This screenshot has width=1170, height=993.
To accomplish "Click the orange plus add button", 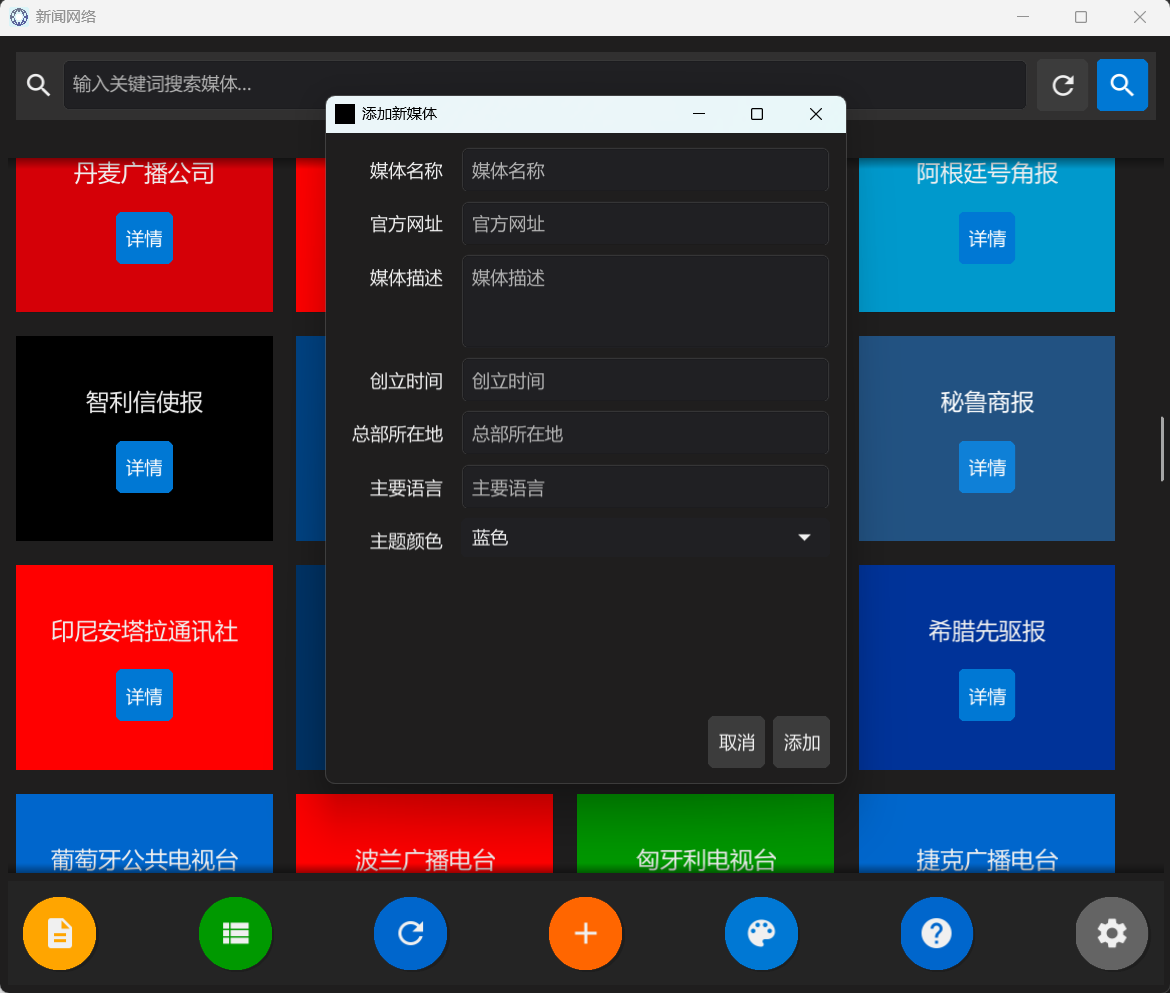I will click(586, 933).
